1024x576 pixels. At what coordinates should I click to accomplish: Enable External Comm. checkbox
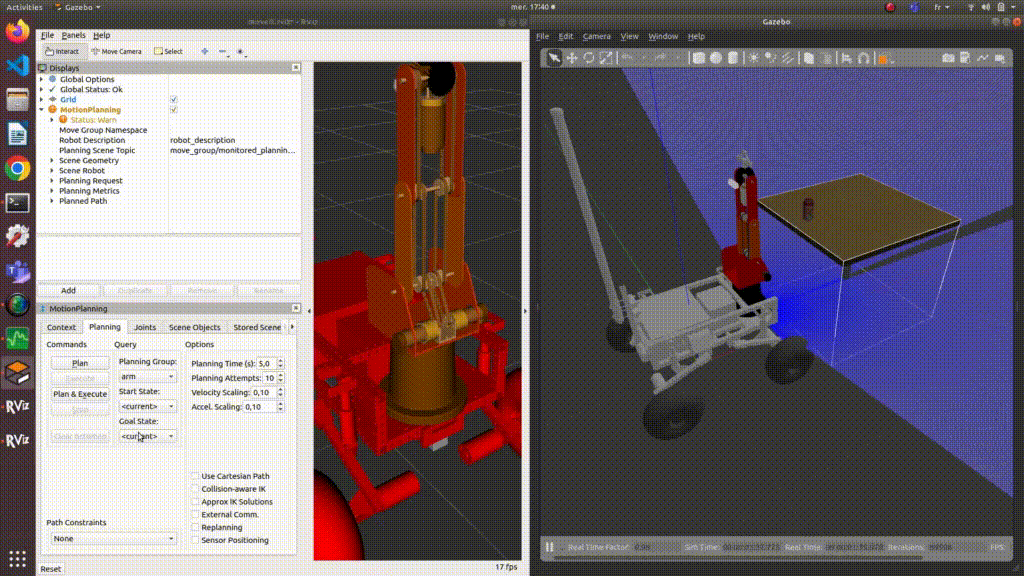[195, 515]
